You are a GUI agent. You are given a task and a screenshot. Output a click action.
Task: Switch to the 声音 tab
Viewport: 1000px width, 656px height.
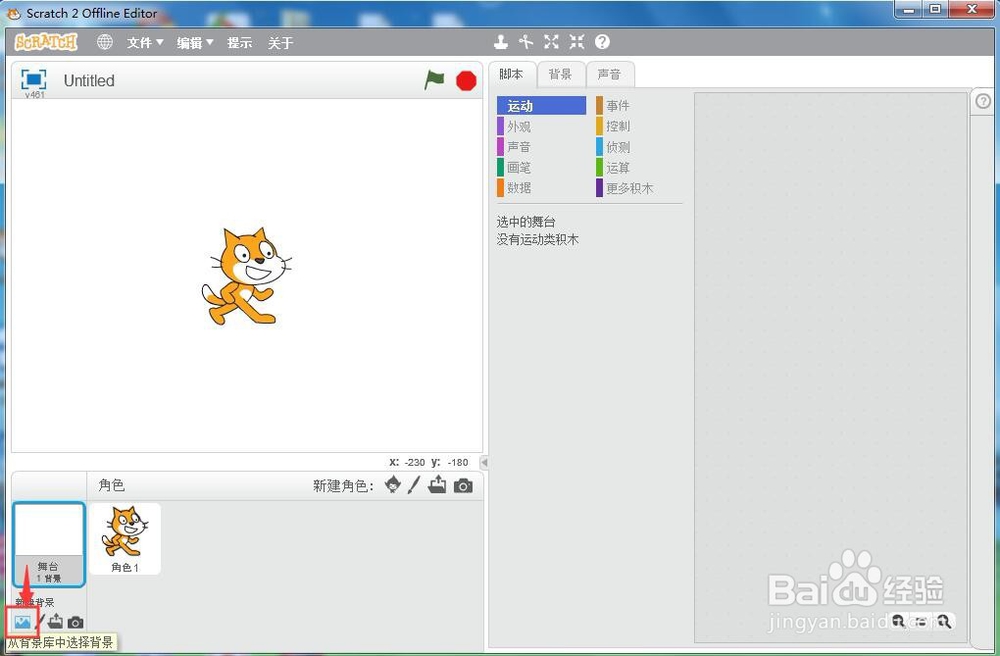click(610, 73)
